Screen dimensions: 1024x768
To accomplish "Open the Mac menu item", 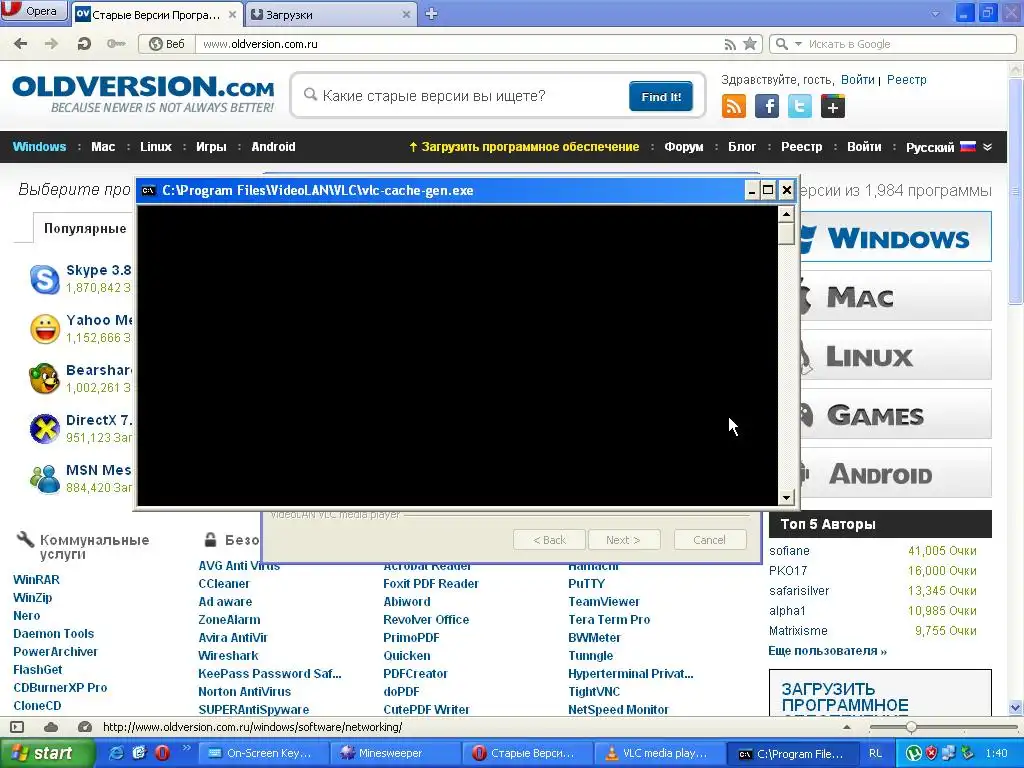I will click(103, 147).
